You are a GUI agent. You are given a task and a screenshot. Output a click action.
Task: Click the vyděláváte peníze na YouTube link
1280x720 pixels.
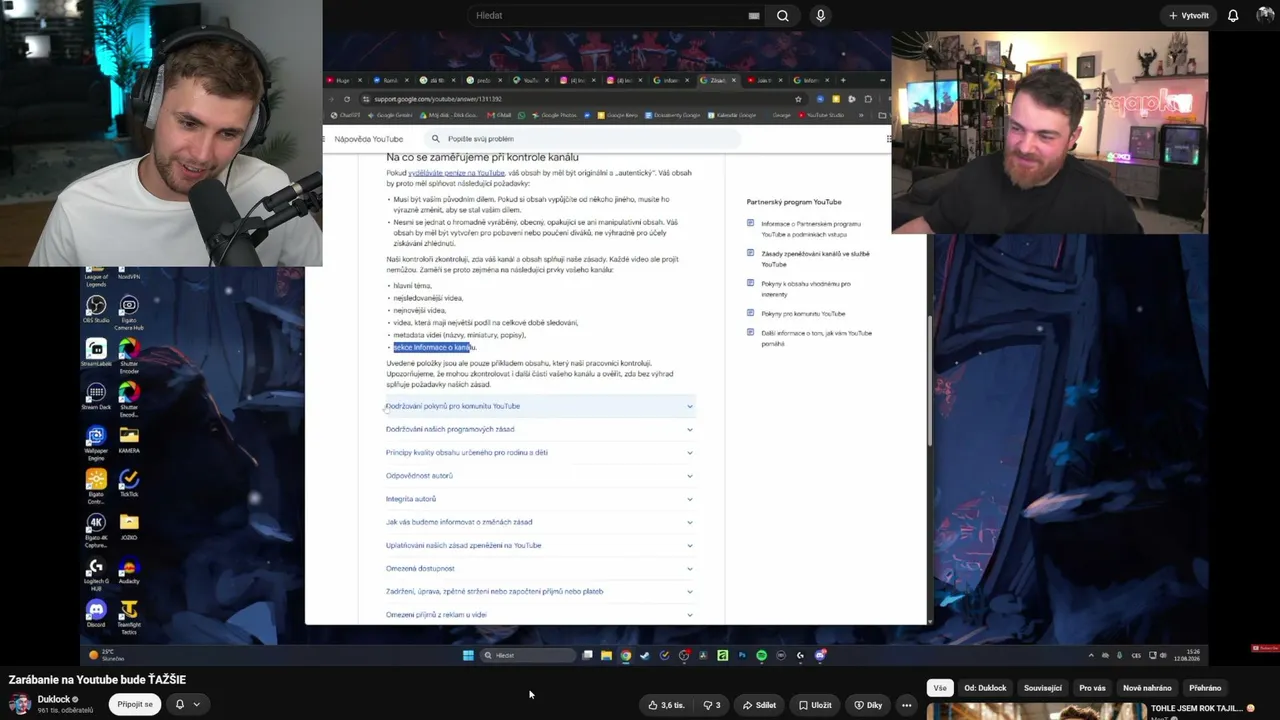coord(456,173)
